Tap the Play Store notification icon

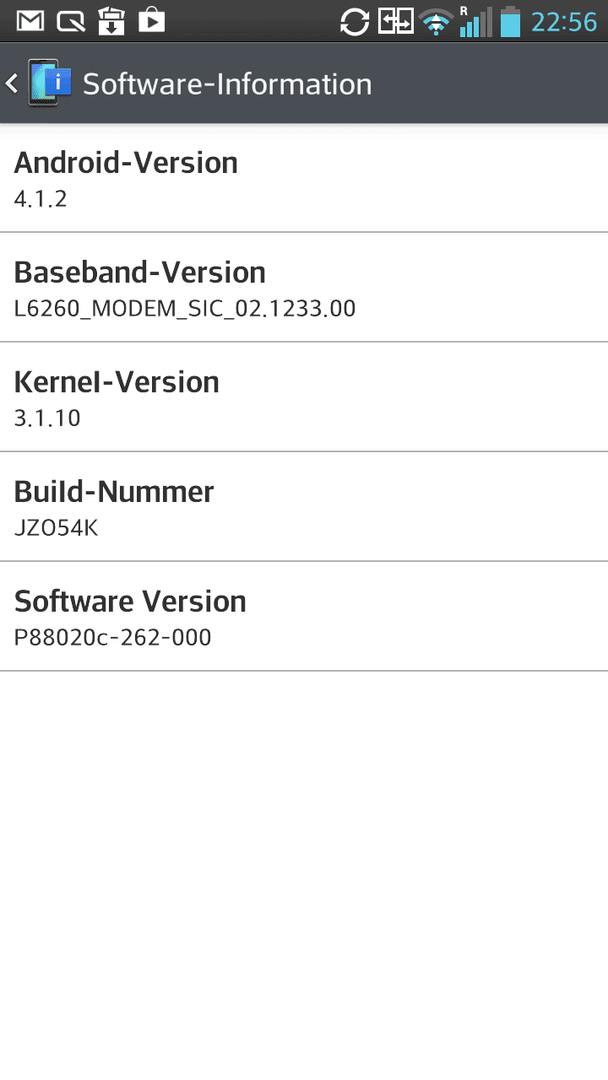click(x=151, y=21)
